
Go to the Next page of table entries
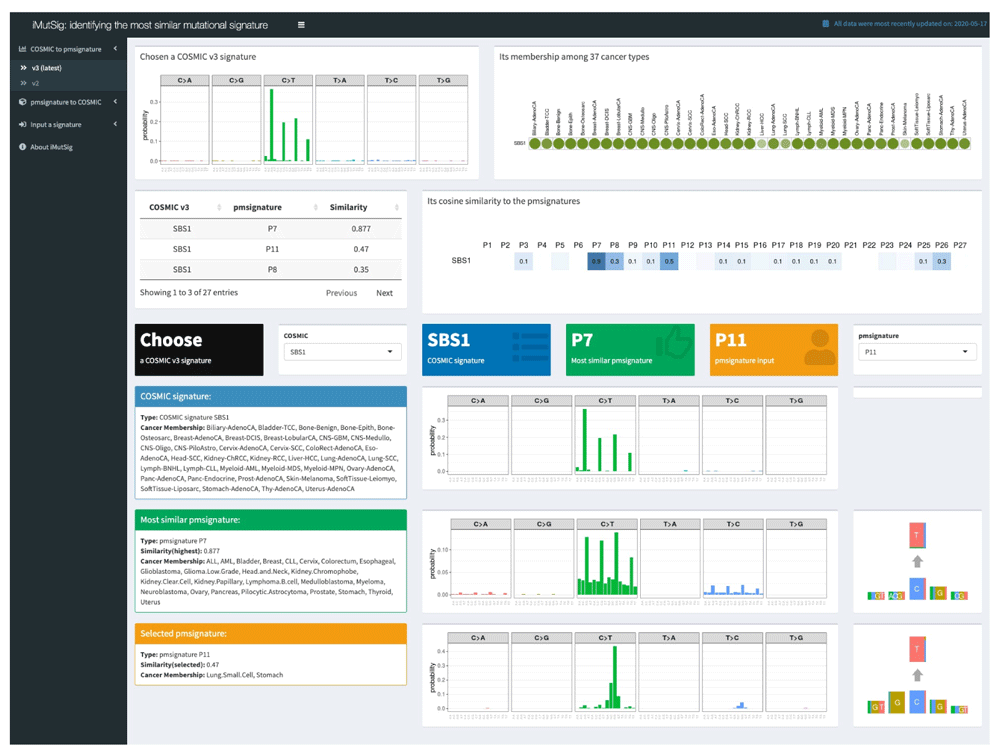click(384, 293)
